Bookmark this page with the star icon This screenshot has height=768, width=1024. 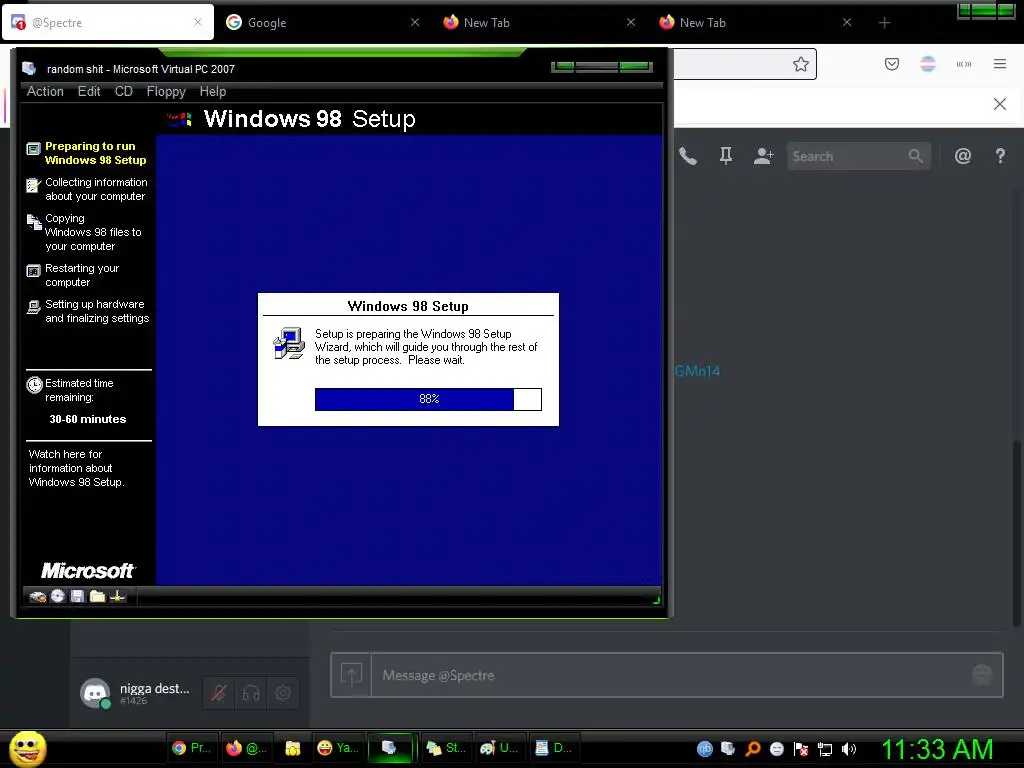click(x=801, y=64)
